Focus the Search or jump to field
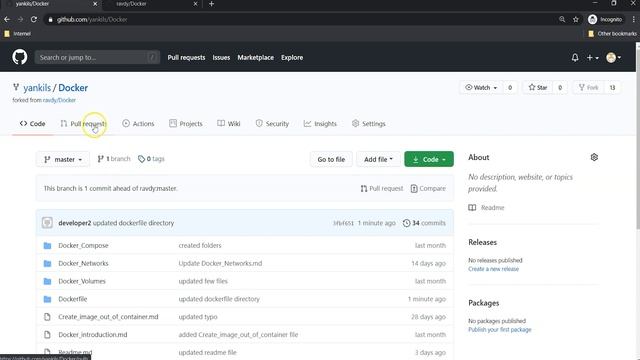The image size is (640, 360). pos(97,58)
